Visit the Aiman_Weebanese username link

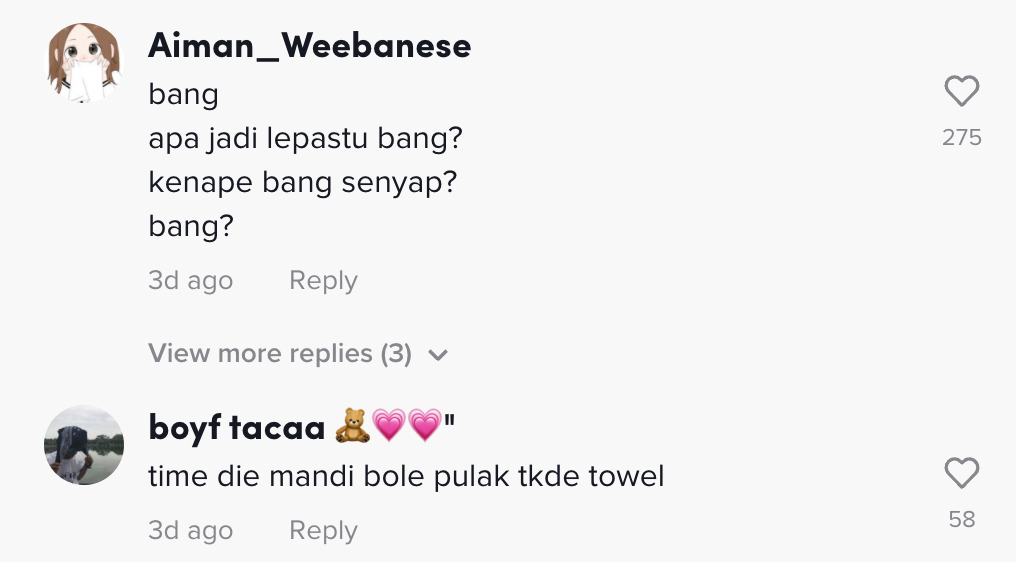pos(309,45)
